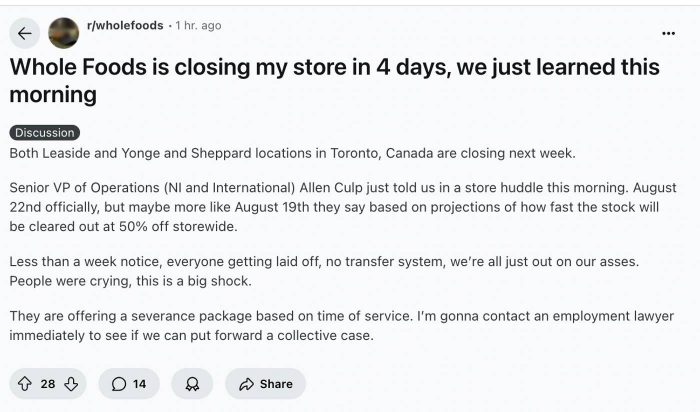Upvote the post with the up arrow

25,384
